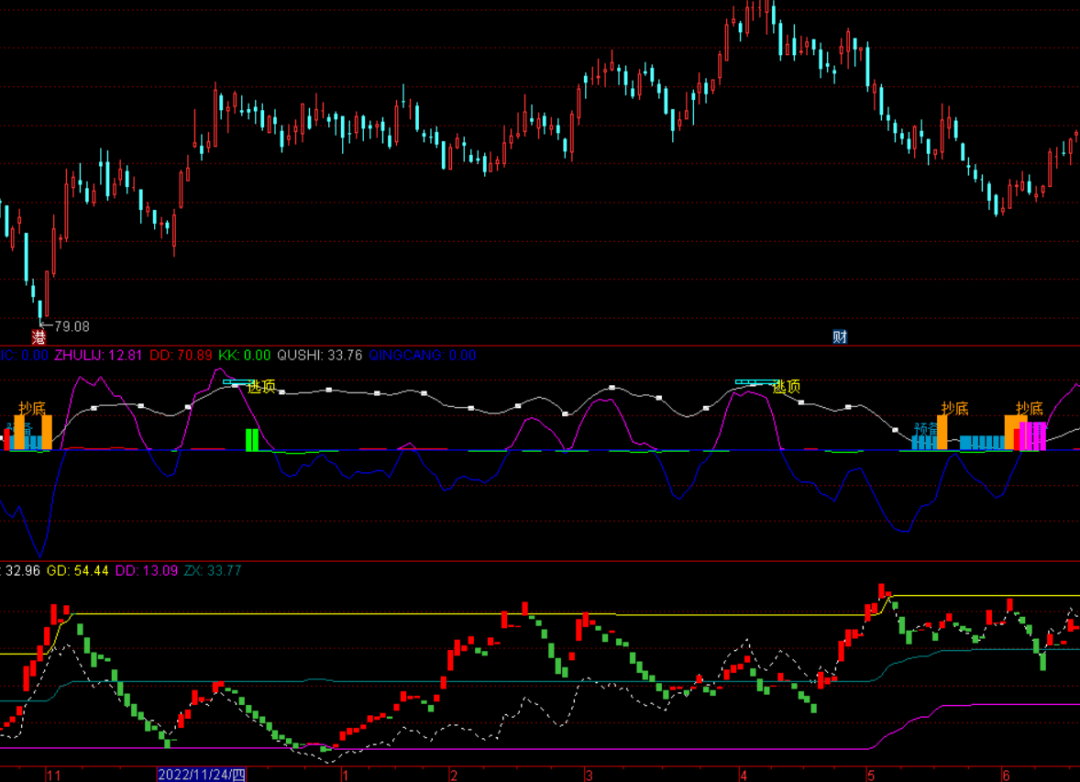1080x782 pixels.
Task: Select the 79.08 low price label
Action: pyautogui.click(x=72, y=327)
